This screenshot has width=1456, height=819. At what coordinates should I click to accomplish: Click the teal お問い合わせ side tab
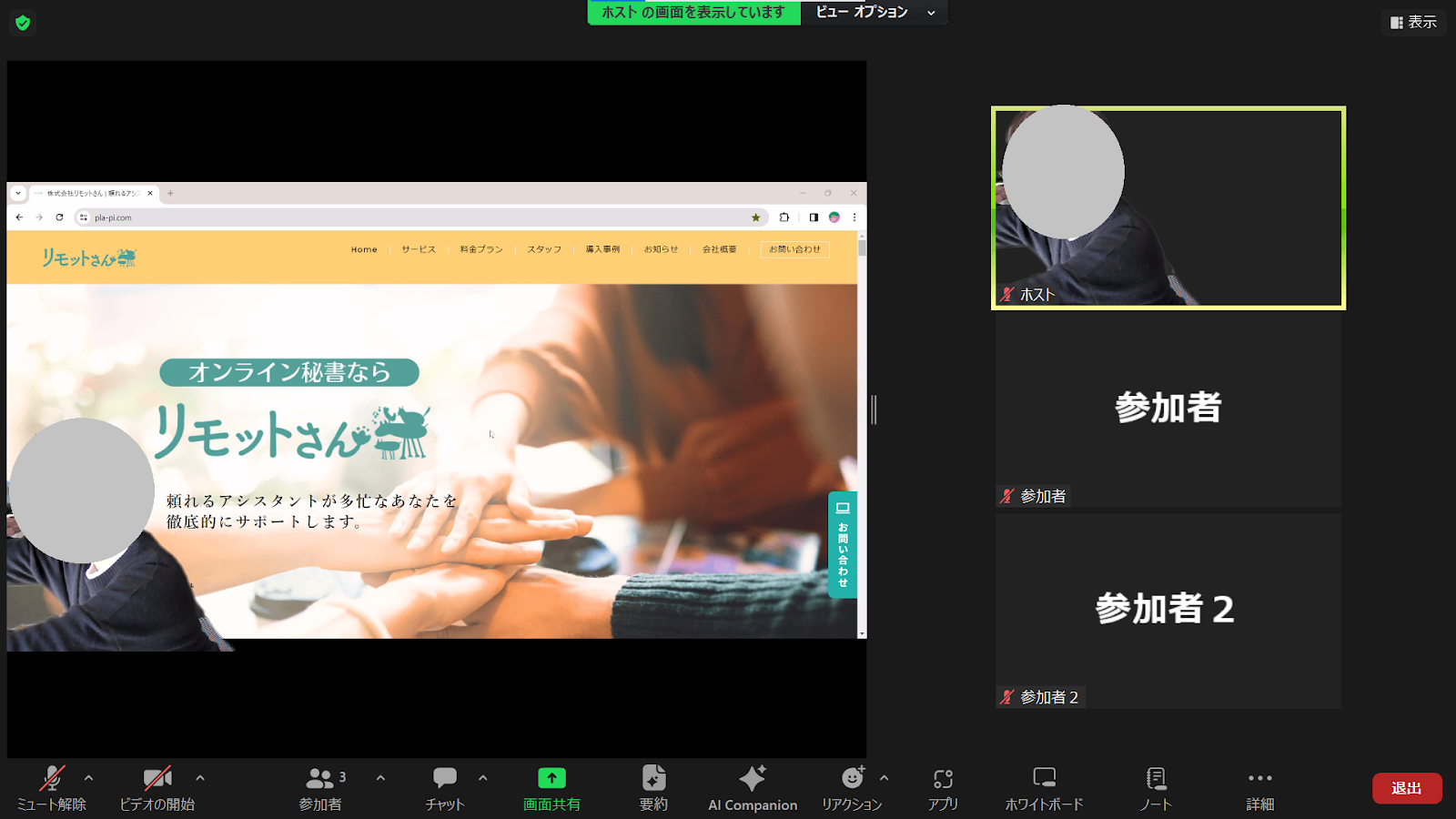pyautogui.click(x=843, y=544)
